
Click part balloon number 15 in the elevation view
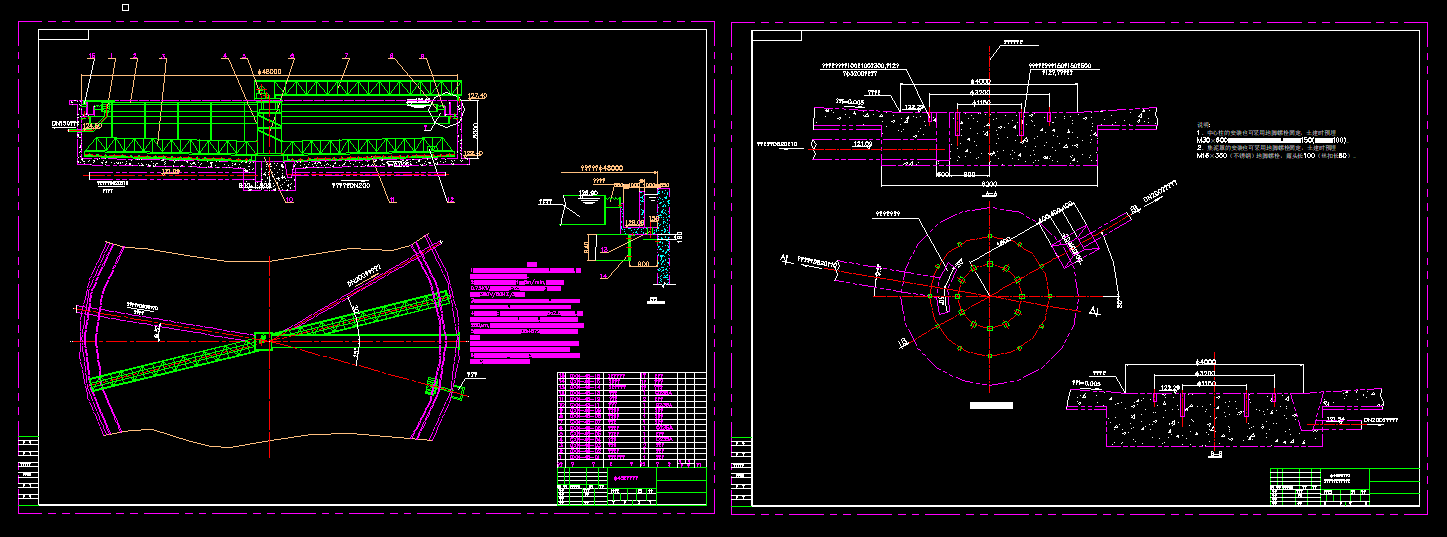tap(92, 56)
